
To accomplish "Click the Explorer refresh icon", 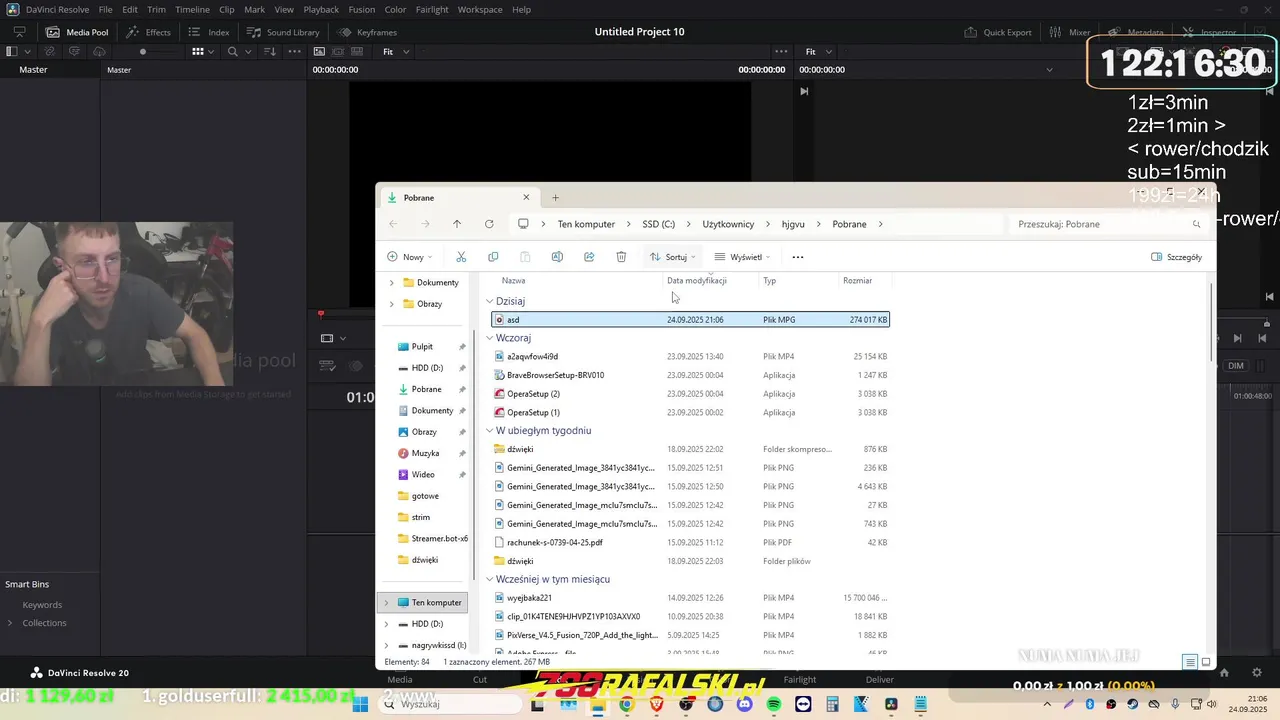I will click(x=489, y=224).
